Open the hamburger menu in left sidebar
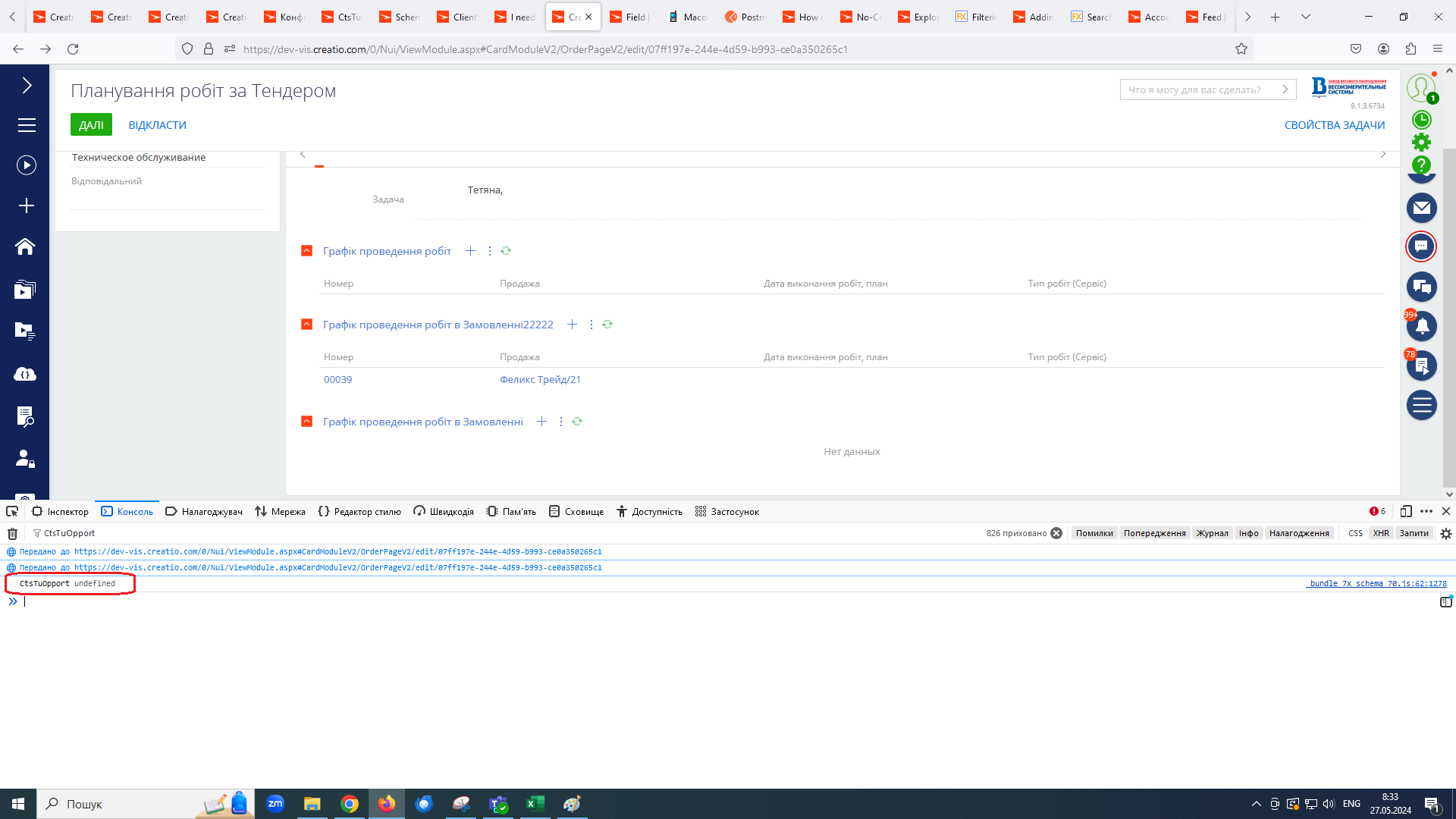The height and width of the screenshot is (819, 1456). point(27,125)
